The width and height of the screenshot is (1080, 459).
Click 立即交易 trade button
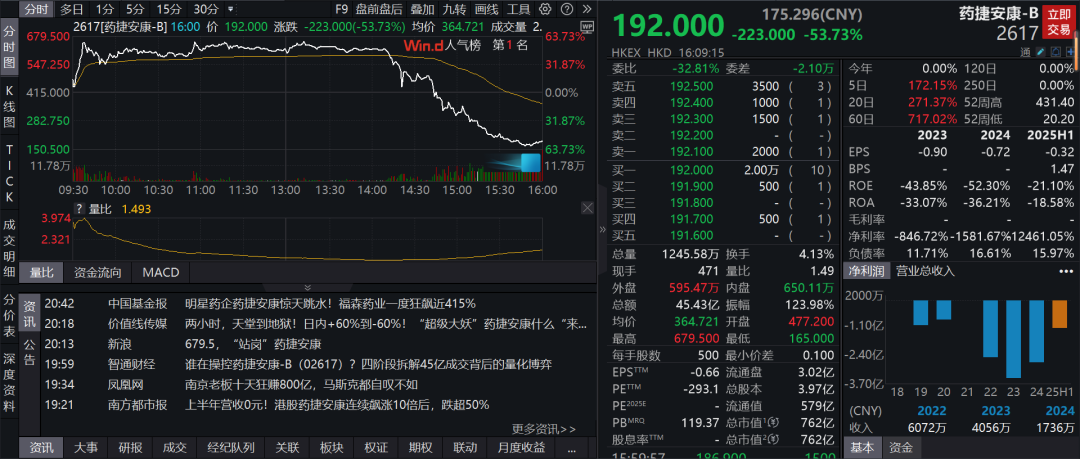(1059, 22)
